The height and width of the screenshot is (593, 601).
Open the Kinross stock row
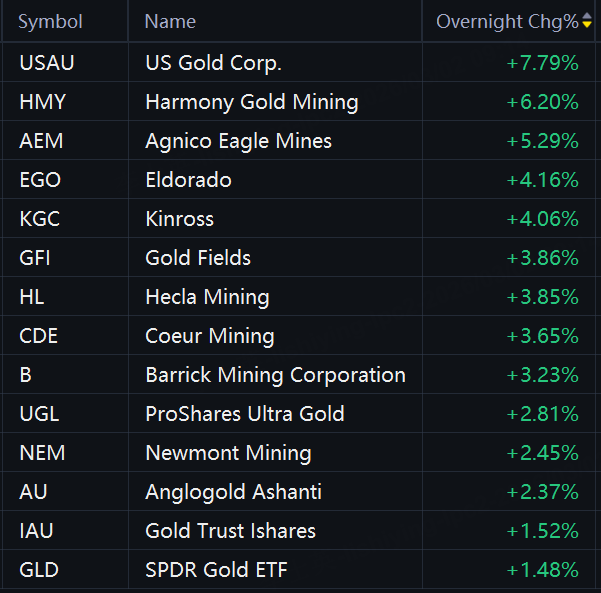pyautogui.click(x=179, y=219)
